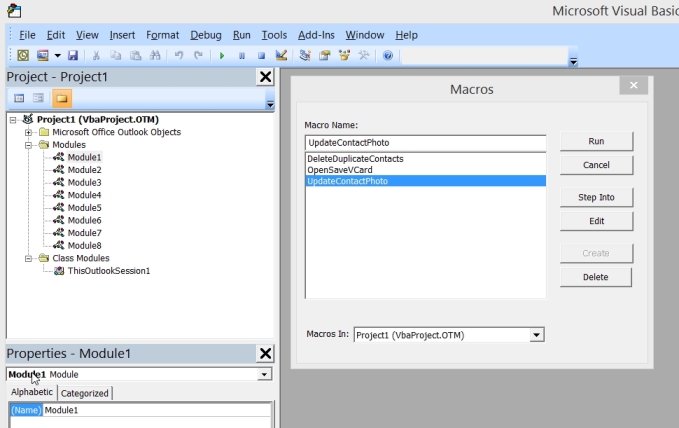Select Module7 in project tree
Viewport: 679px width, 428px height.
point(84,233)
